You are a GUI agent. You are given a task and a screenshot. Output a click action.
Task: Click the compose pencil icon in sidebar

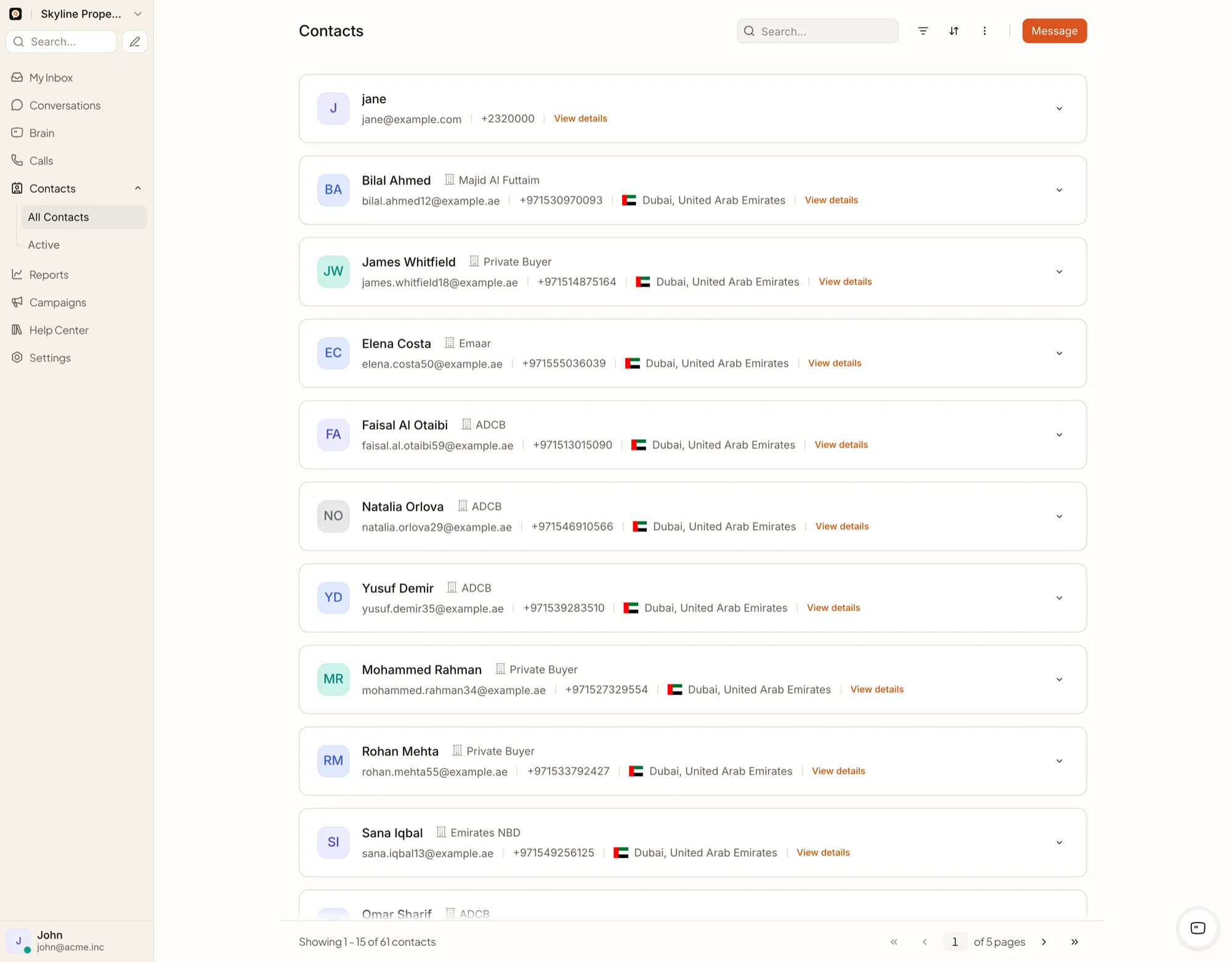[135, 42]
